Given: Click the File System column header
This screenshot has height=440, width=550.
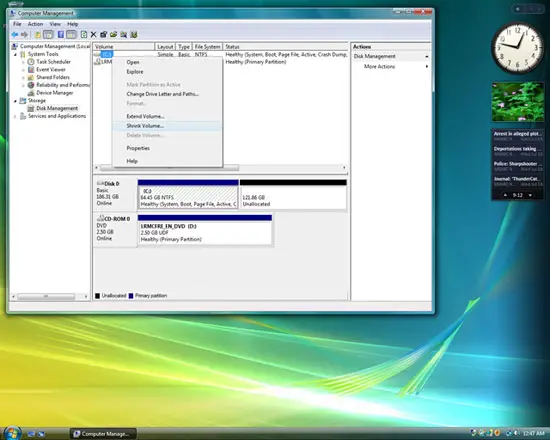Looking at the screenshot, I should click(207, 47).
